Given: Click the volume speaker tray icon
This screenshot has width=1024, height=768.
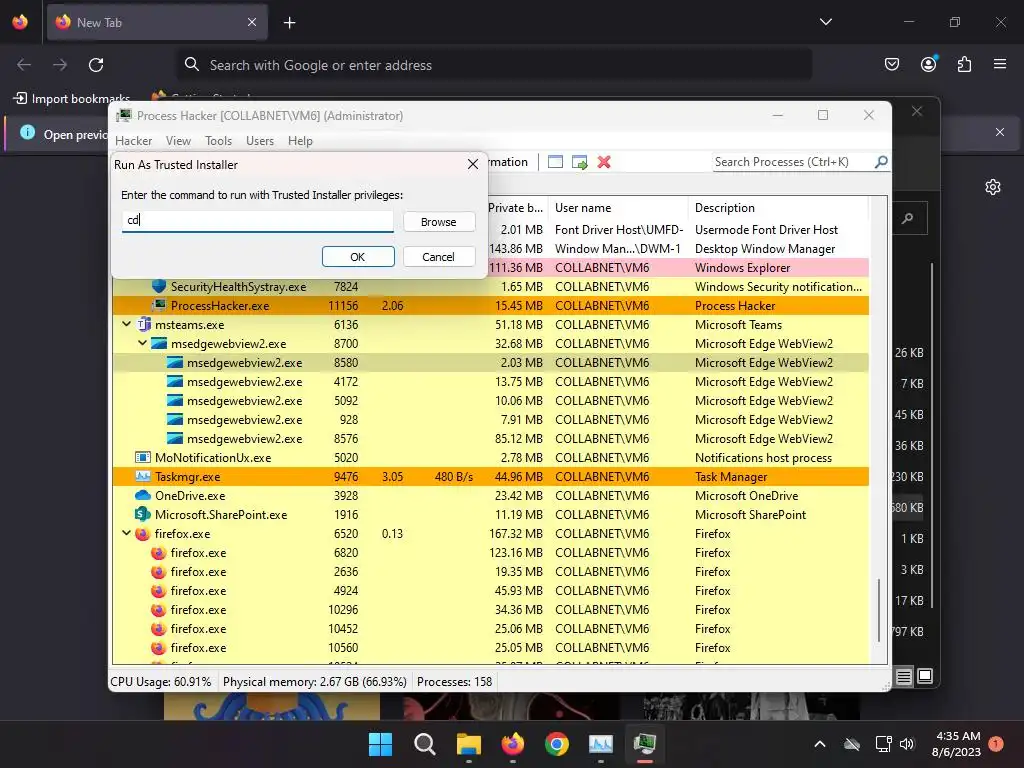Looking at the screenshot, I should tap(907, 744).
